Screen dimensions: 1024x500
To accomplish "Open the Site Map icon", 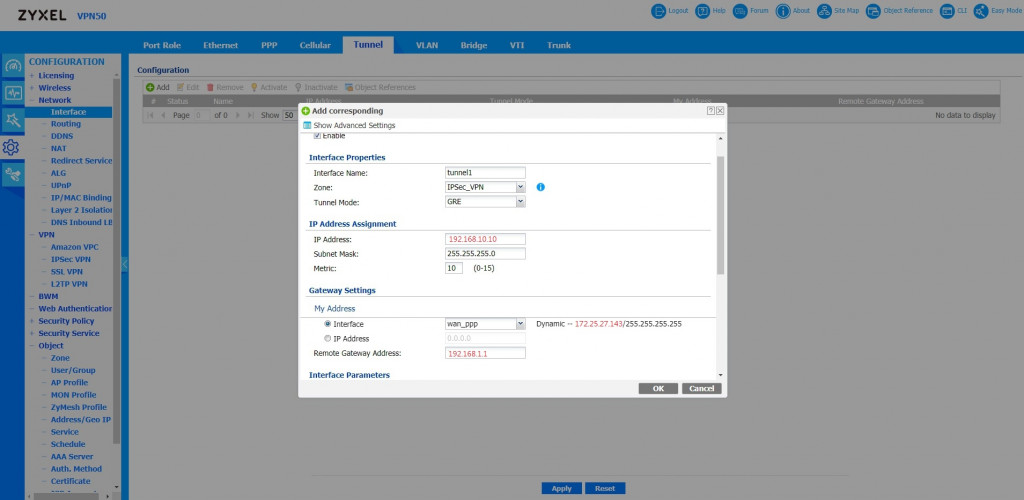I will tap(825, 11).
